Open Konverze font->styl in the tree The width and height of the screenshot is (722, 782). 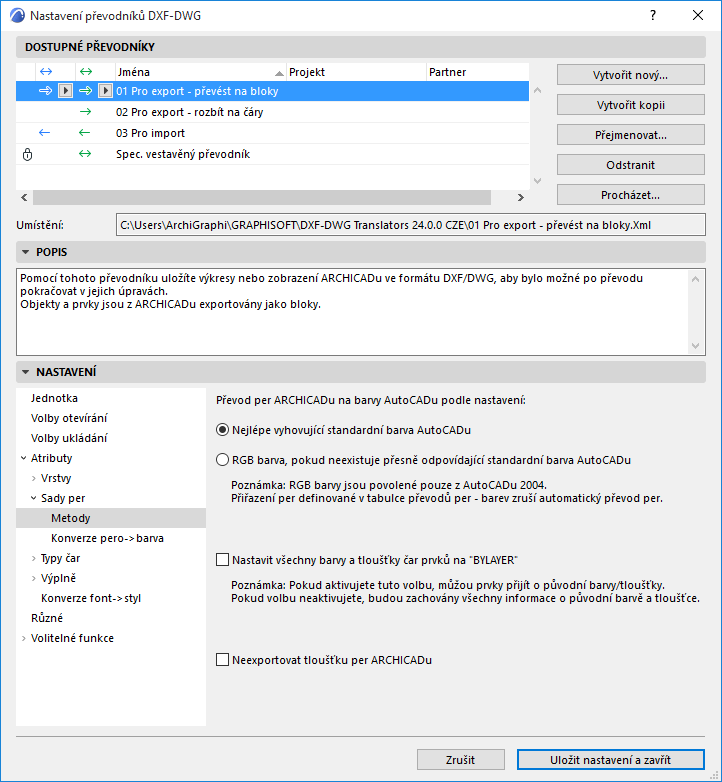pyautogui.click(x=91, y=598)
